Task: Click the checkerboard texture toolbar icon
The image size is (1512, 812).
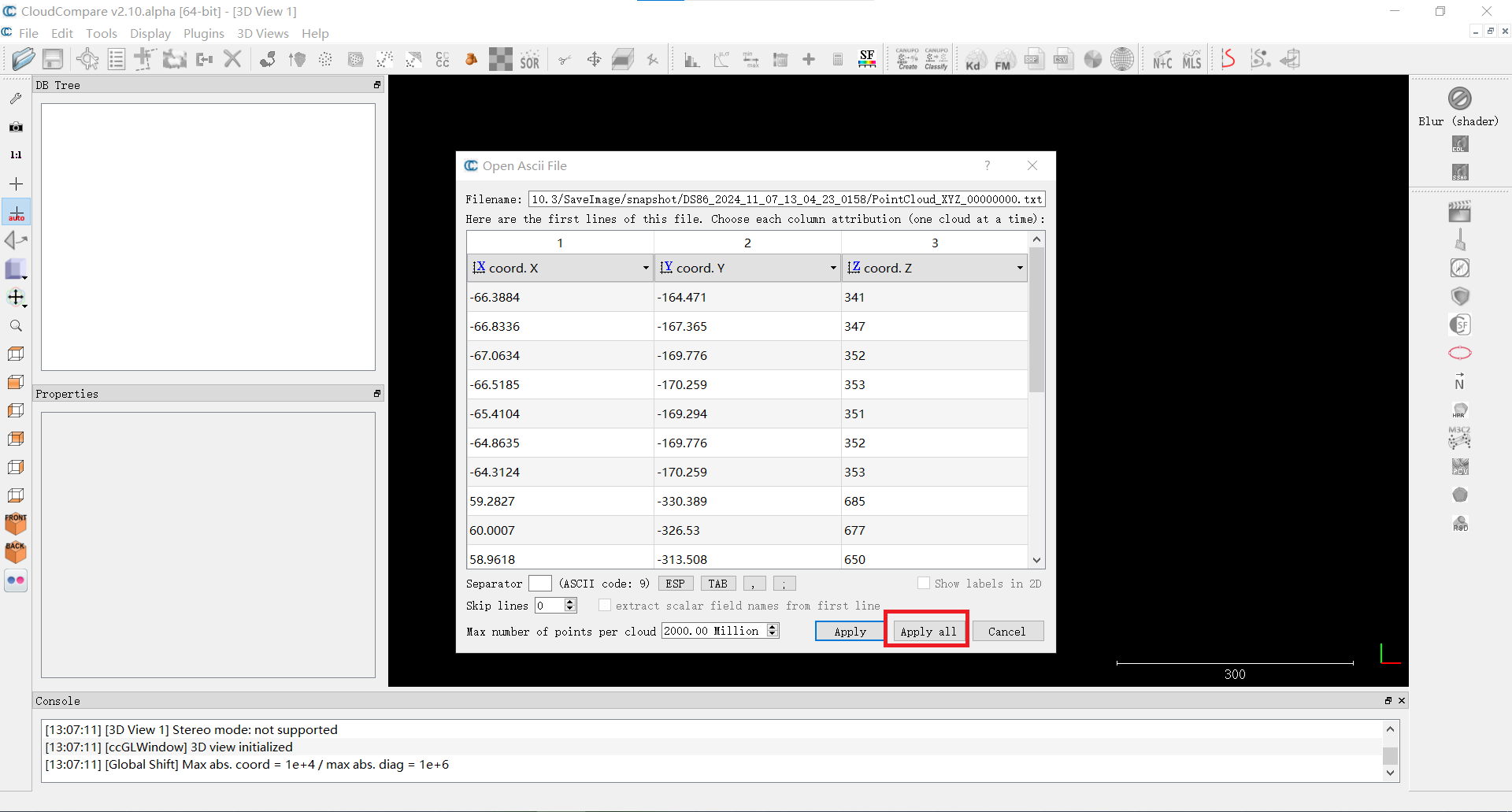Action: point(501,59)
